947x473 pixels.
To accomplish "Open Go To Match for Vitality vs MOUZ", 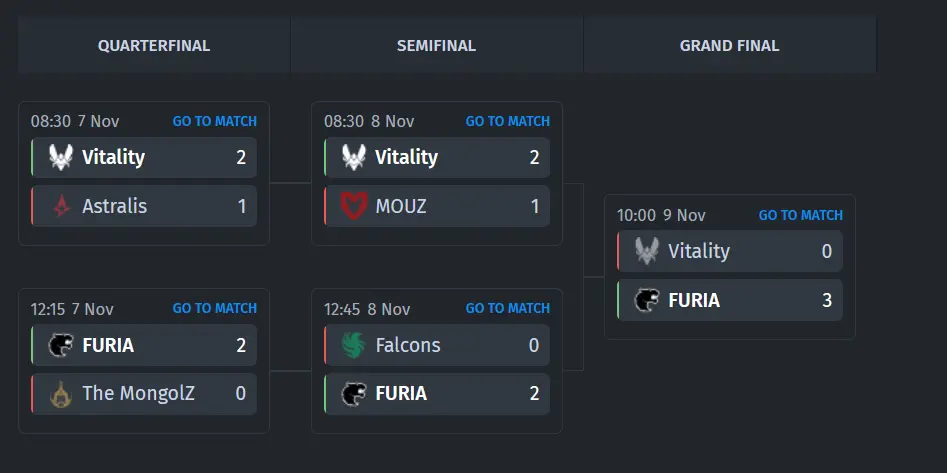I will pos(507,121).
